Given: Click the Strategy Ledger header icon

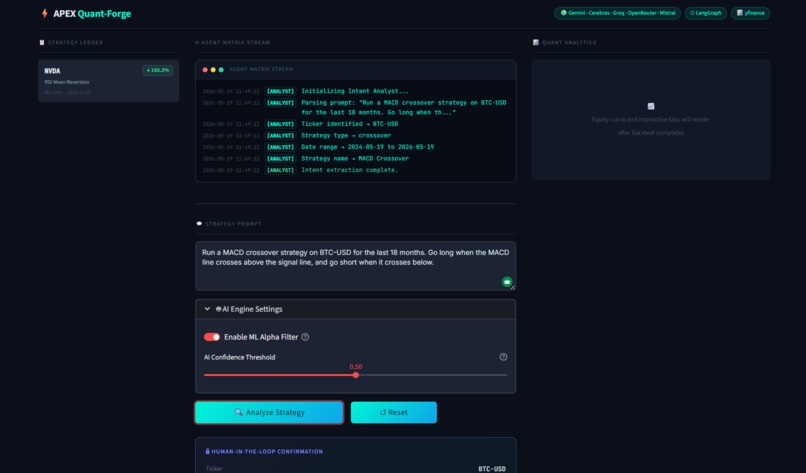Looking at the screenshot, I should [42, 43].
